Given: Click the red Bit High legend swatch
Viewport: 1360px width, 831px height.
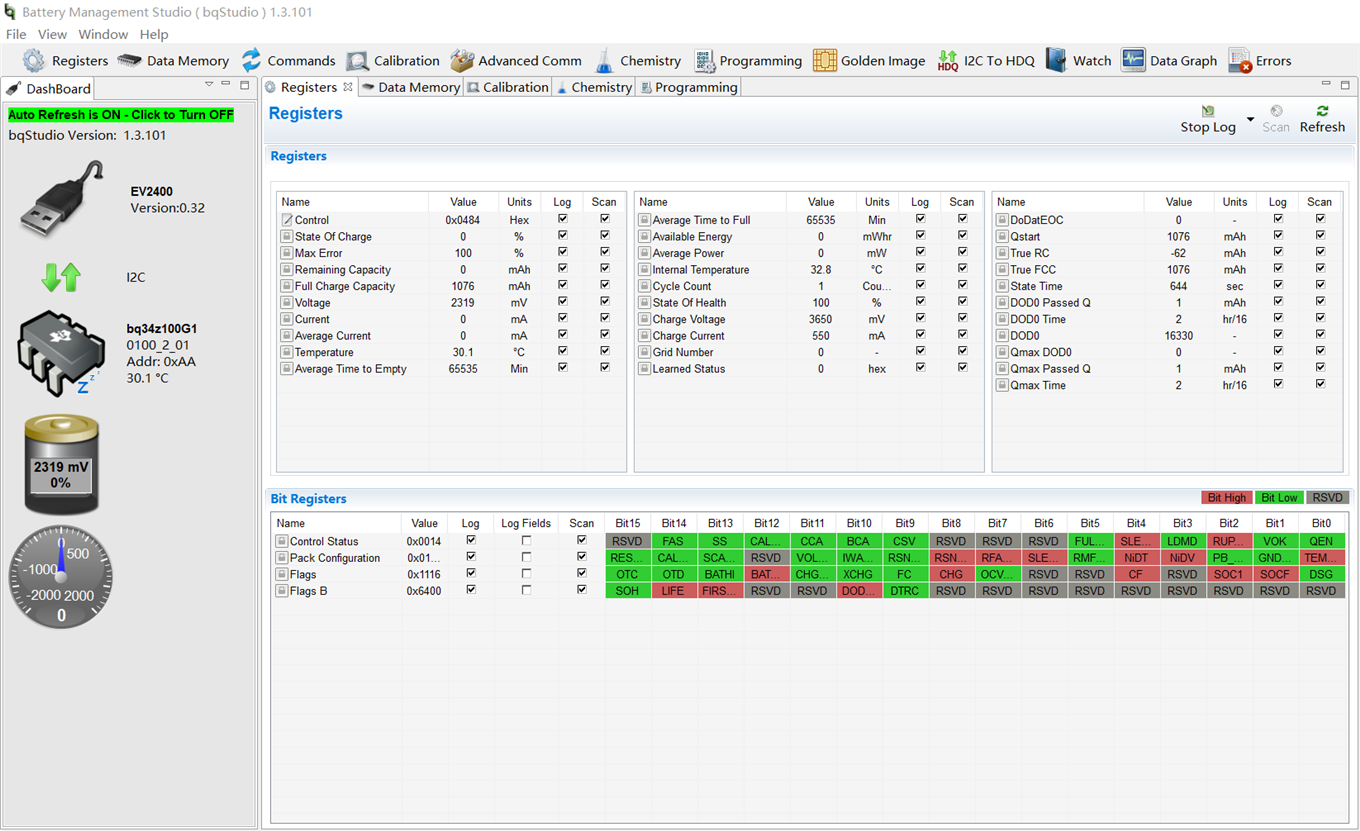Looking at the screenshot, I should click(1227, 497).
